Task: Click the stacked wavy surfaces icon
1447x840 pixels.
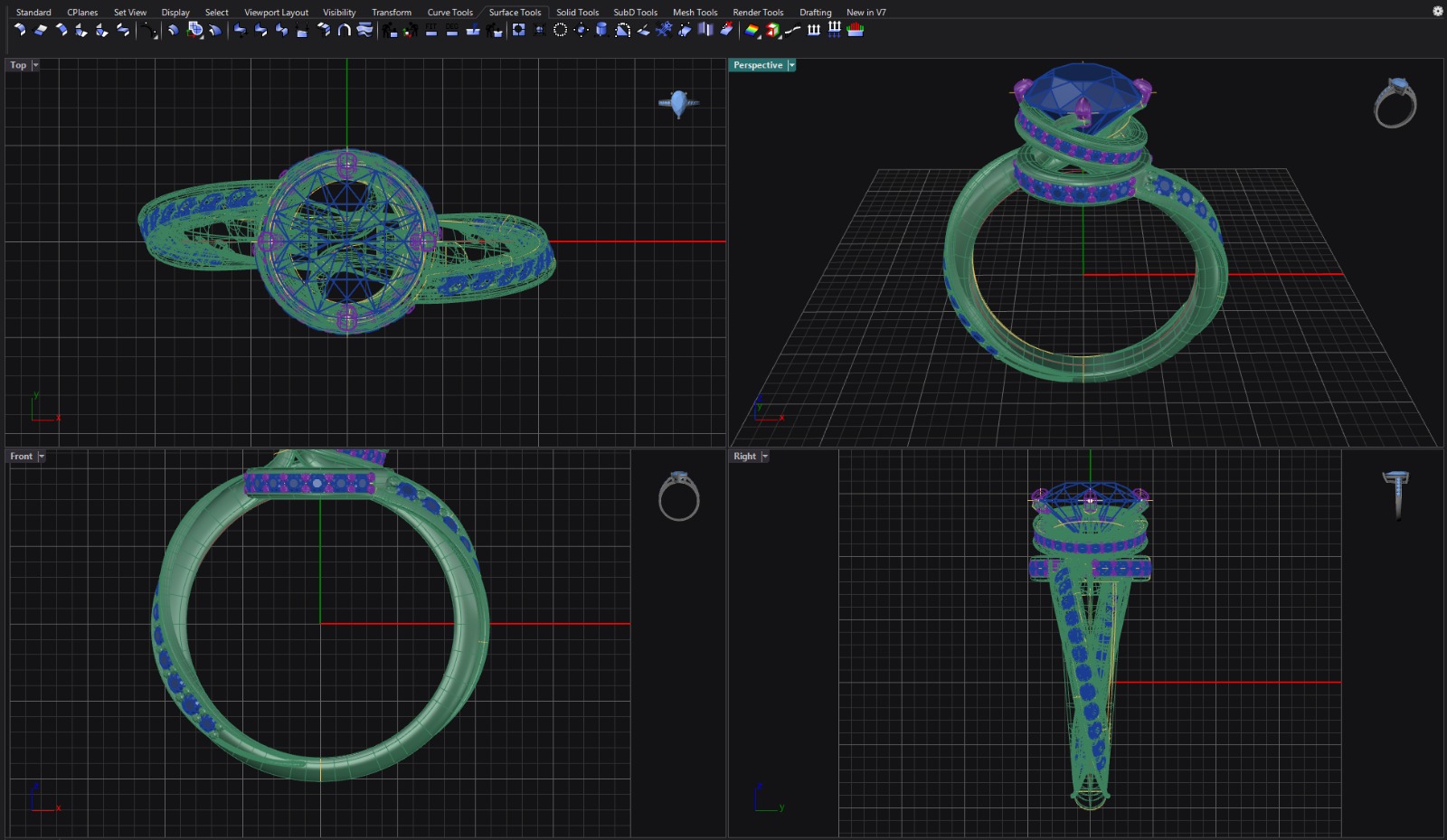Action: pos(364,30)
